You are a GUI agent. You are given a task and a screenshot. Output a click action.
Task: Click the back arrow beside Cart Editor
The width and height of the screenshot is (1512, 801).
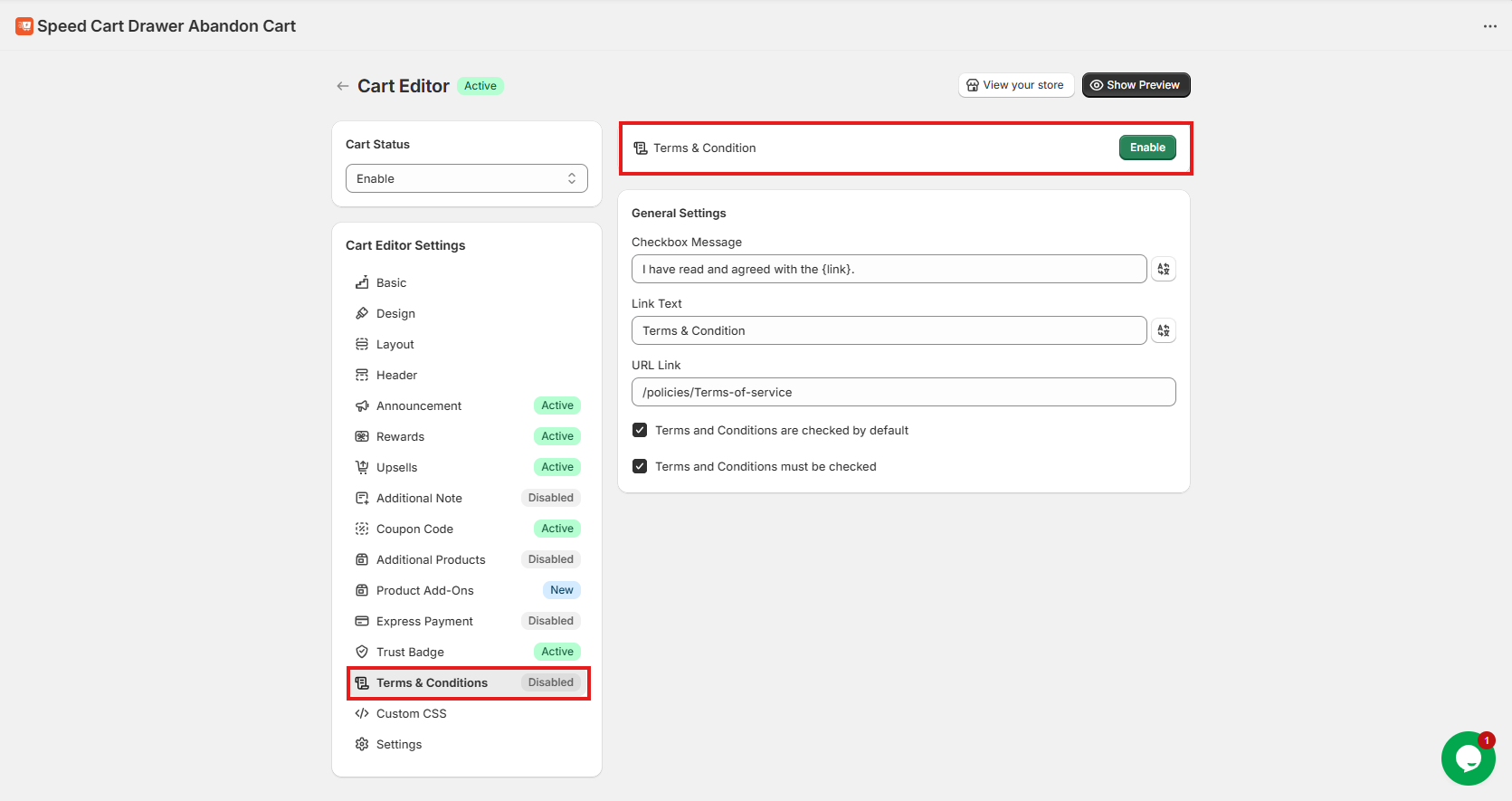pos(342,86)
